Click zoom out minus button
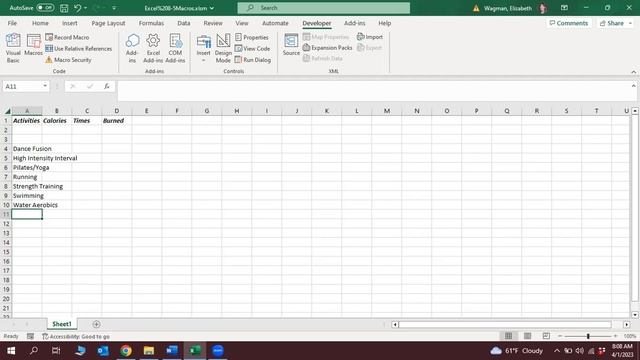The image size is (640, 360). tap(560, 336)
